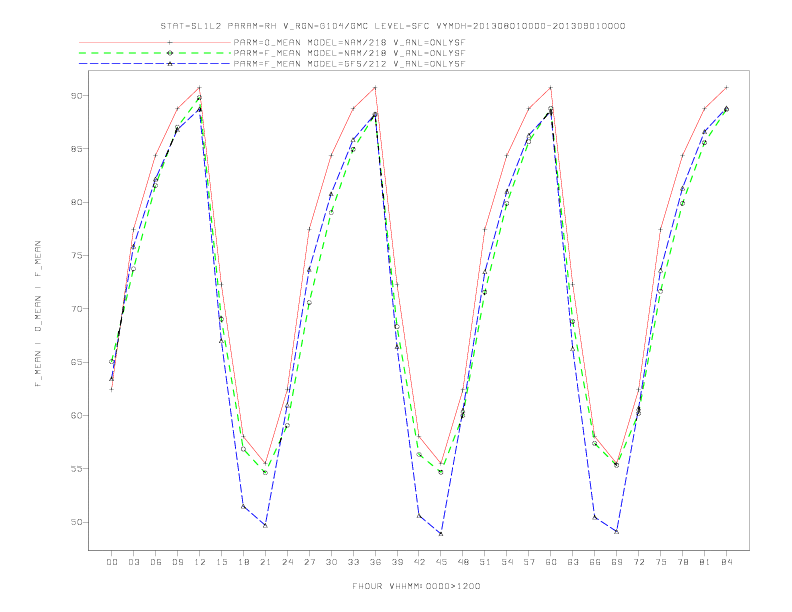The image size is (792, 612).
Task: Click the red solid legend line sample
Action: pyautogui.click(x=155, y=42)
